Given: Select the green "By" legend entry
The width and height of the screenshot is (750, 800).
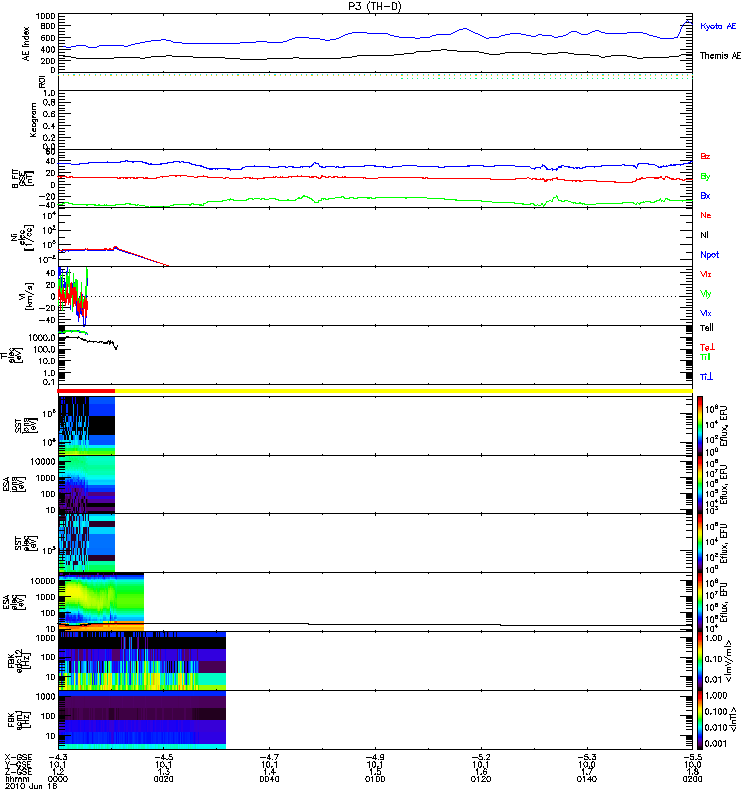Looking at the screenshot, I should coord(705,177).
